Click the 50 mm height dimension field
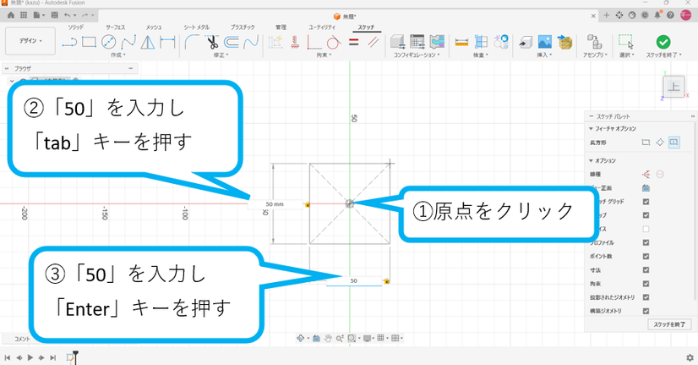 click(x=275, y=204)
